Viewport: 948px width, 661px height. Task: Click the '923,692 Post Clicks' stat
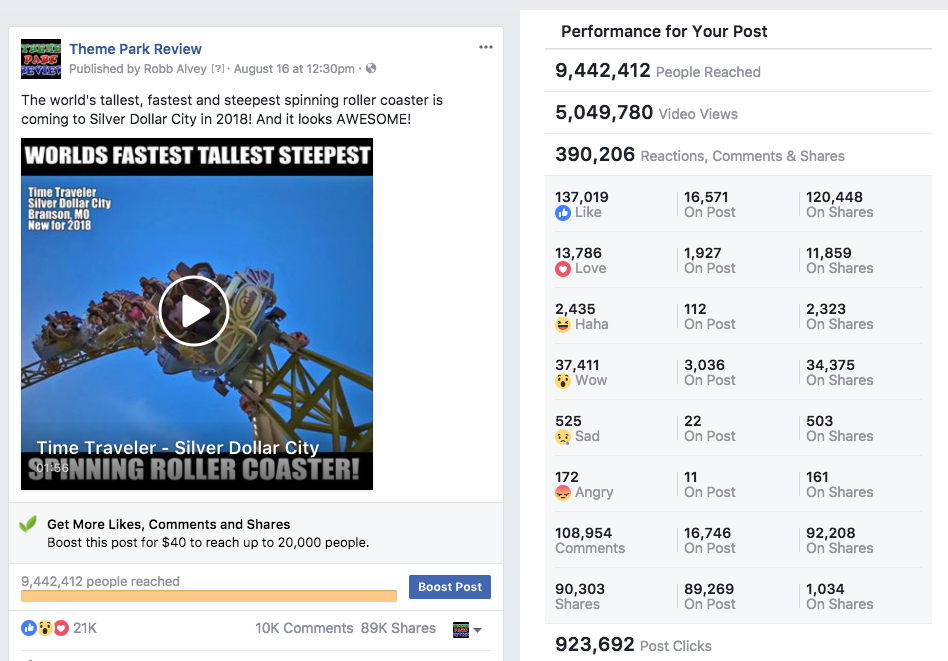(x=633, y=645)
